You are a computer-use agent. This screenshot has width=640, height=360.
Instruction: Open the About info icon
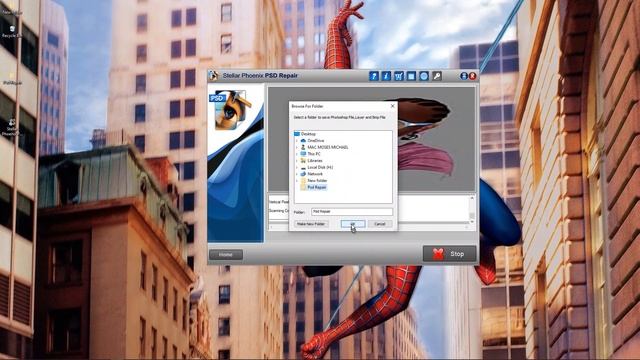386,76
